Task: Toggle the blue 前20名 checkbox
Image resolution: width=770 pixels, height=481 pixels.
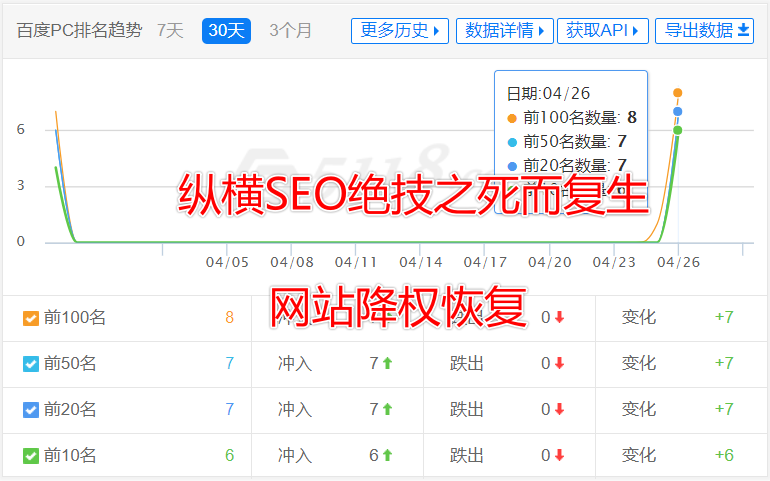Action: pyautogui.click(x=31, y=410)
